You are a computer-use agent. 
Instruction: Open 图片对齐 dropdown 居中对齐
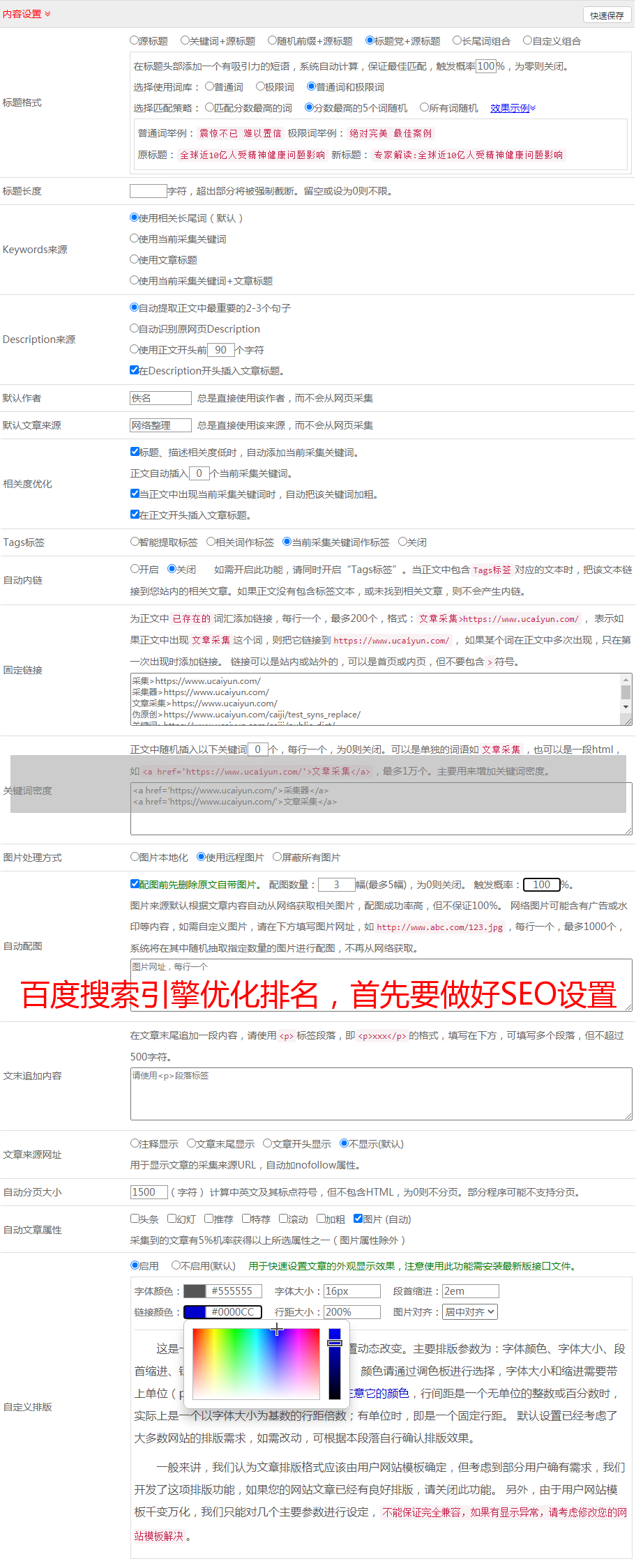coord(471,1312)
